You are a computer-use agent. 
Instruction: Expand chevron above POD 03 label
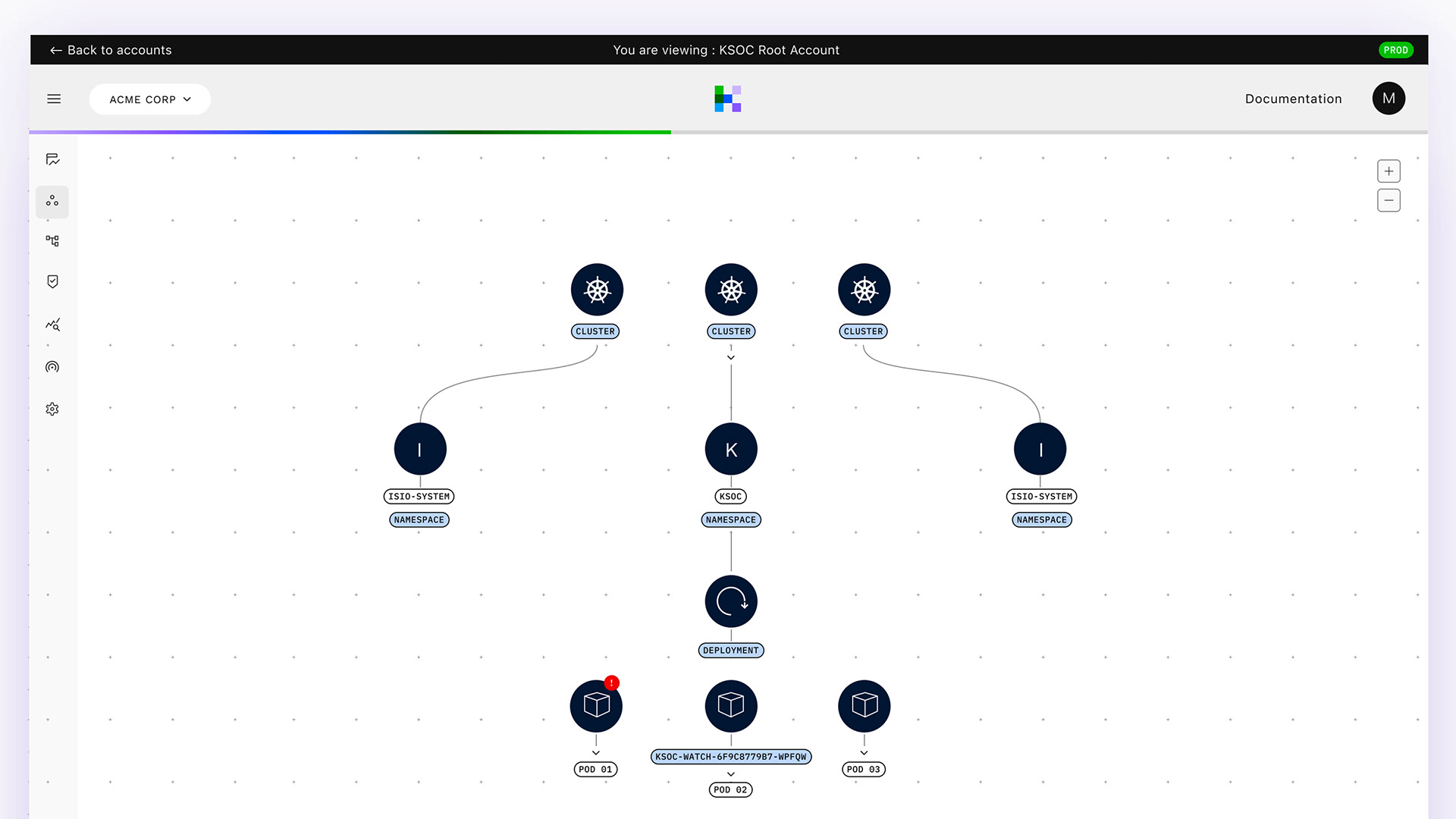click(x=864, y=753)
